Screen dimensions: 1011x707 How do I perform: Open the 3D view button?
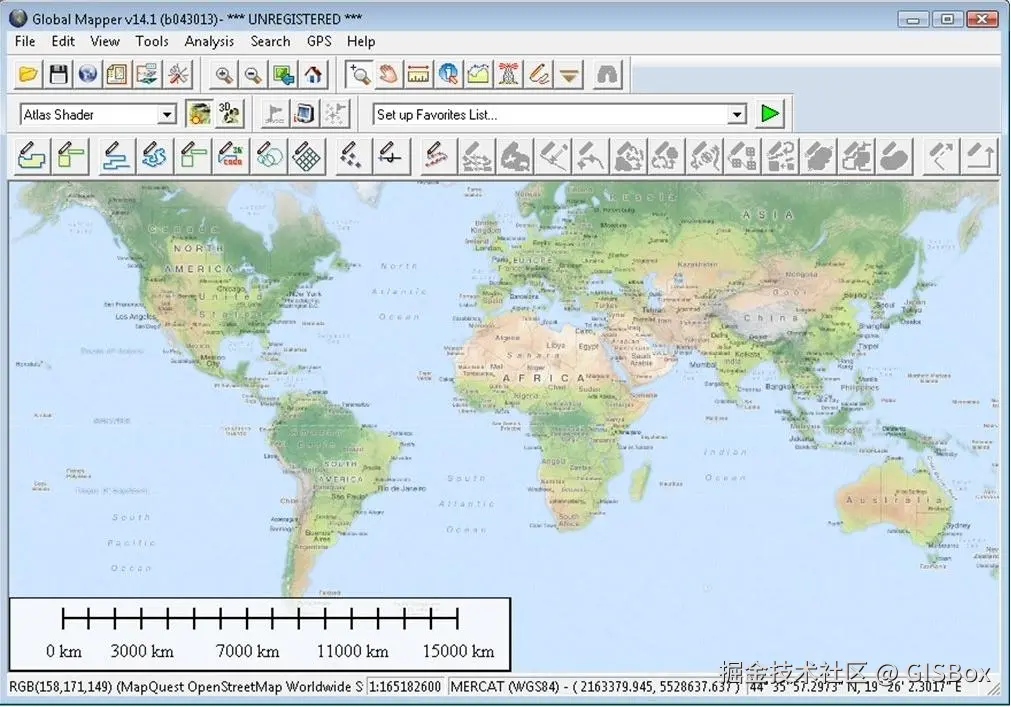coord(229,114)
